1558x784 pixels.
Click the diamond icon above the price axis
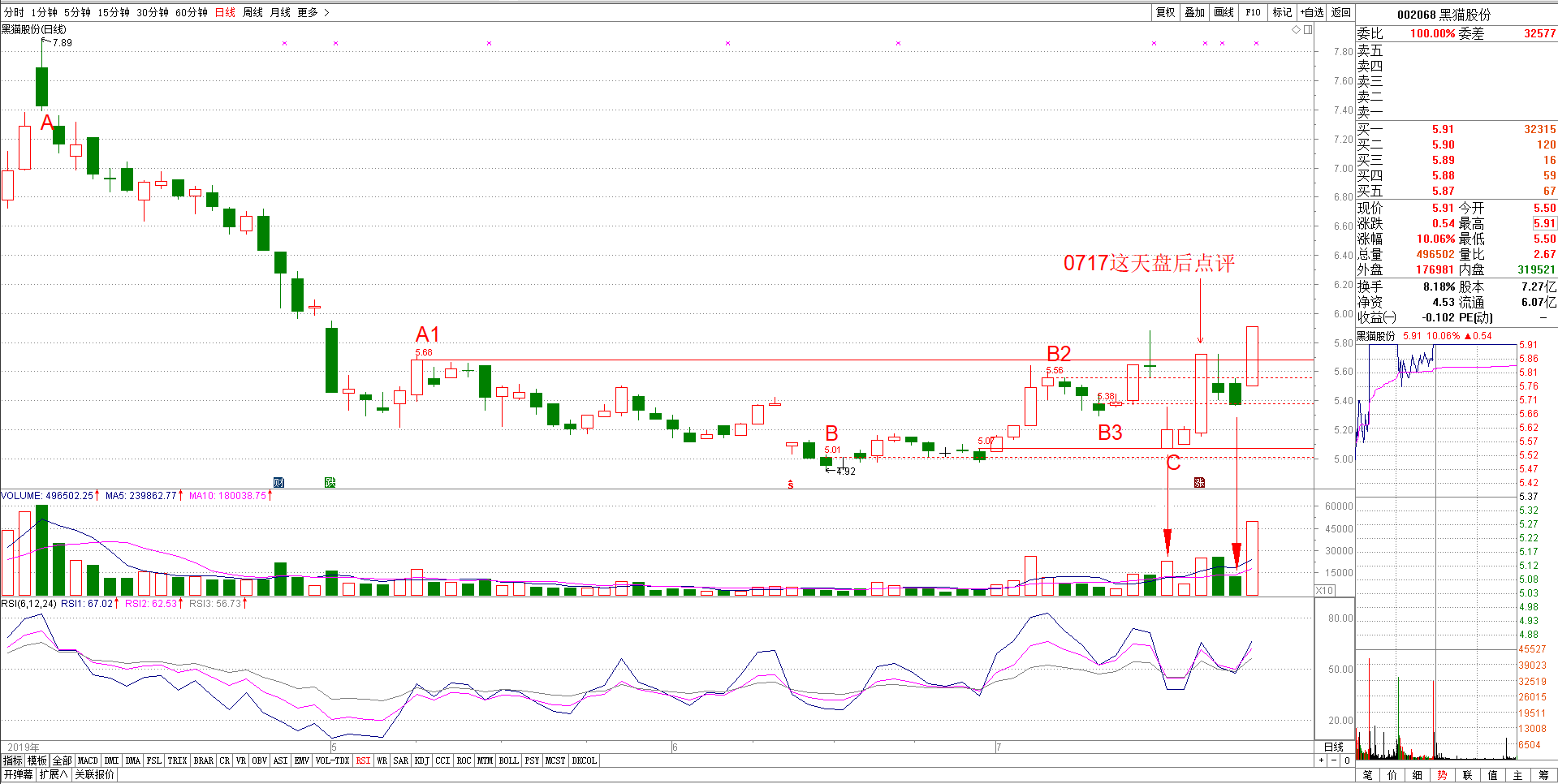click(x=1297, y=30)
